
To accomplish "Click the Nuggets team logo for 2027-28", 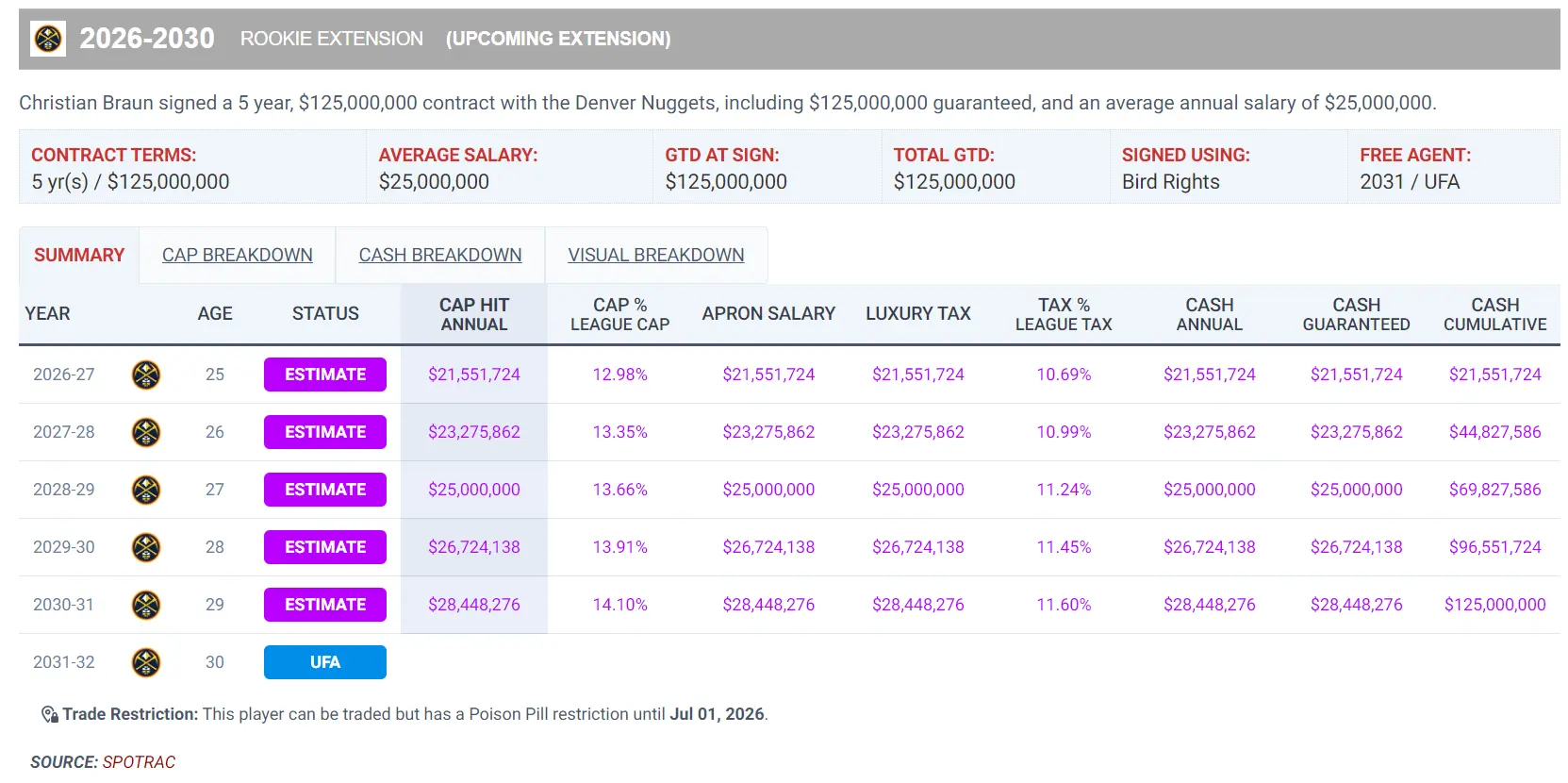I will (145, 432).
